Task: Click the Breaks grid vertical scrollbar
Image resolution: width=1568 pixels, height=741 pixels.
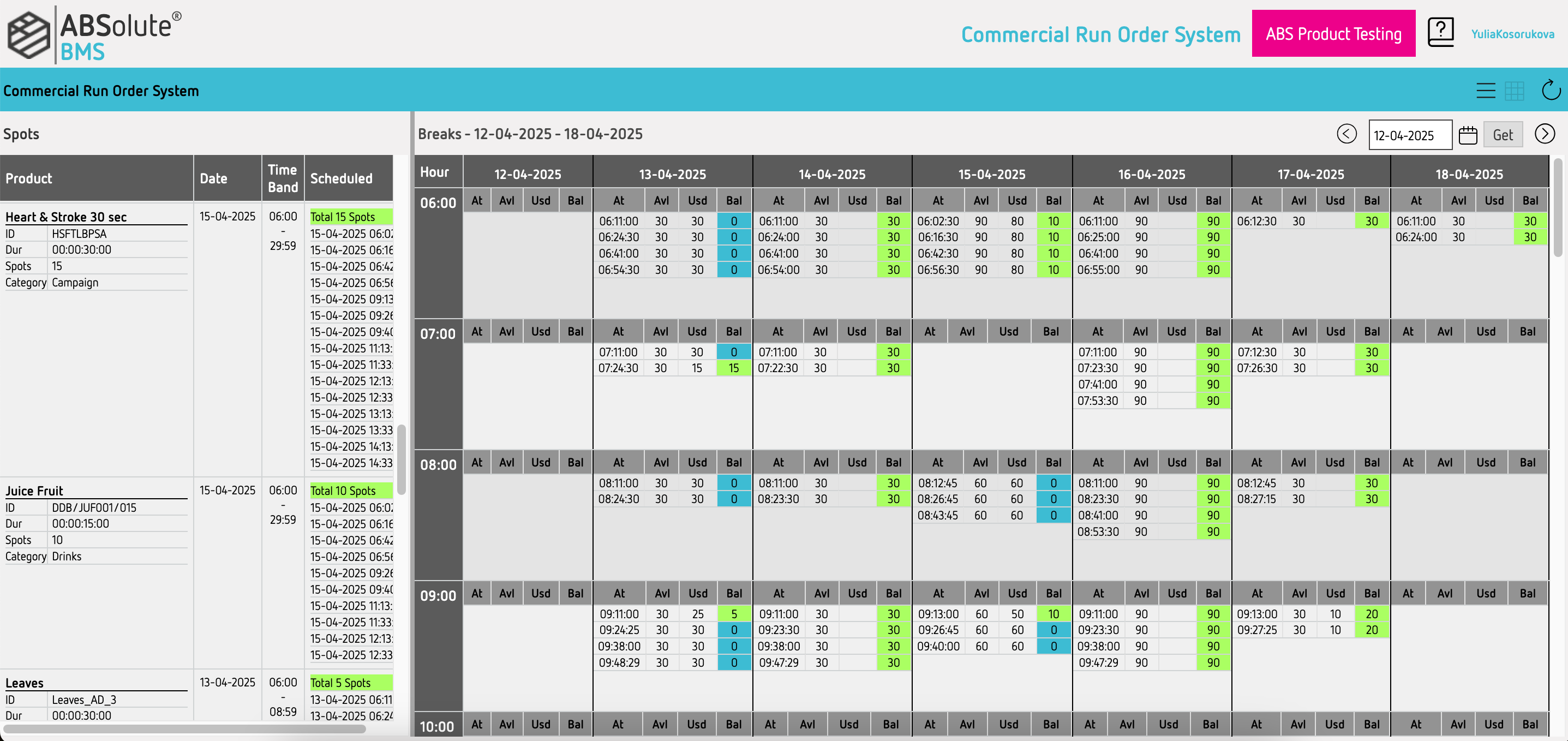Action: [x=1558, y=207]
